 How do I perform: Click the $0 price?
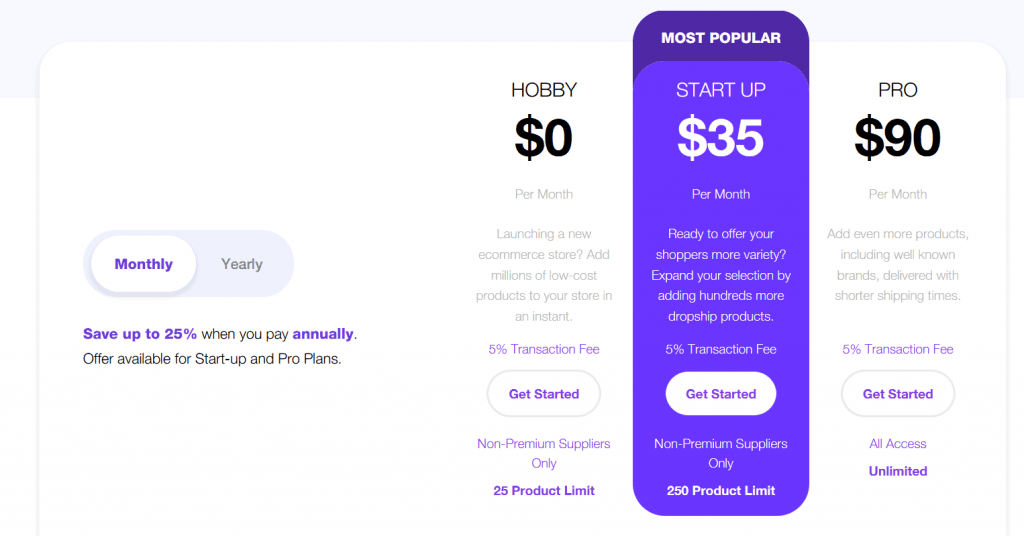pos(543,138)
